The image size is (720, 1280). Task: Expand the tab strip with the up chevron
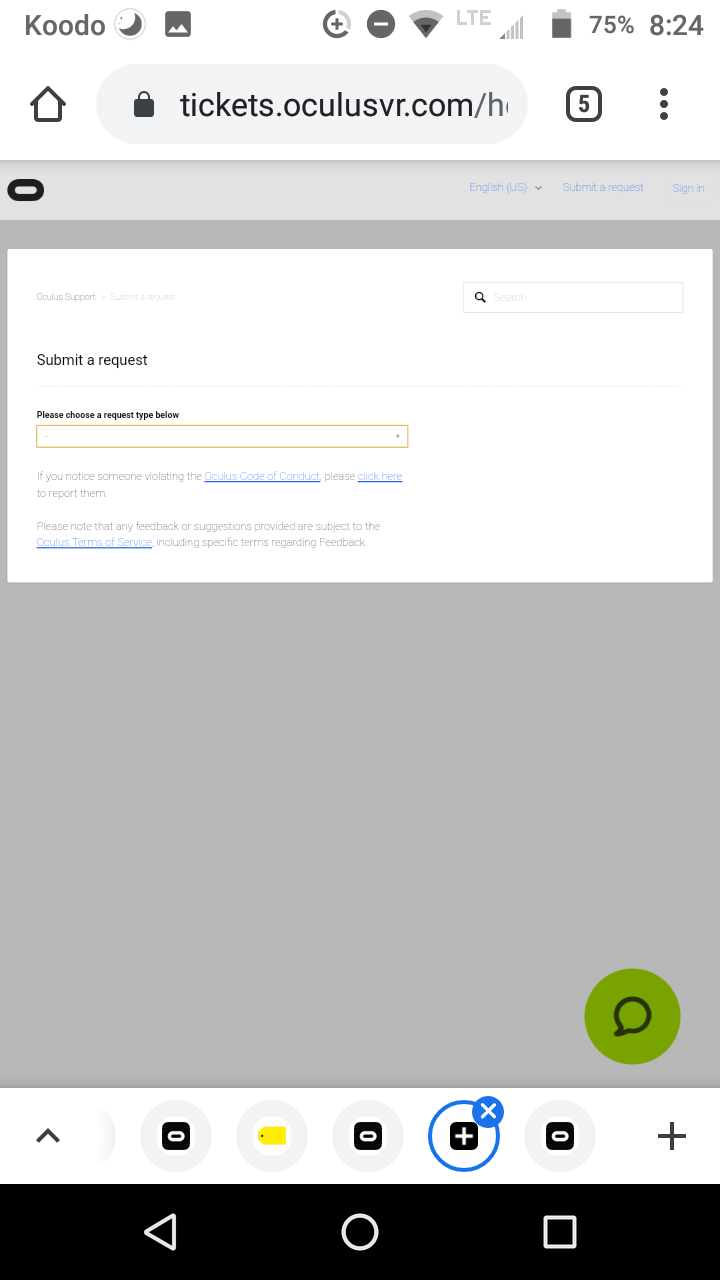click(x=48, y=1136)
